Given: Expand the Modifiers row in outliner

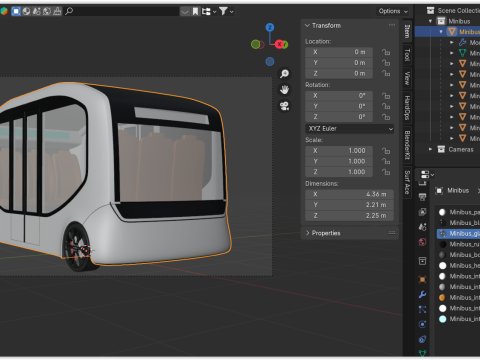Looking at the screenshot, I should click(x=452, y=42).
